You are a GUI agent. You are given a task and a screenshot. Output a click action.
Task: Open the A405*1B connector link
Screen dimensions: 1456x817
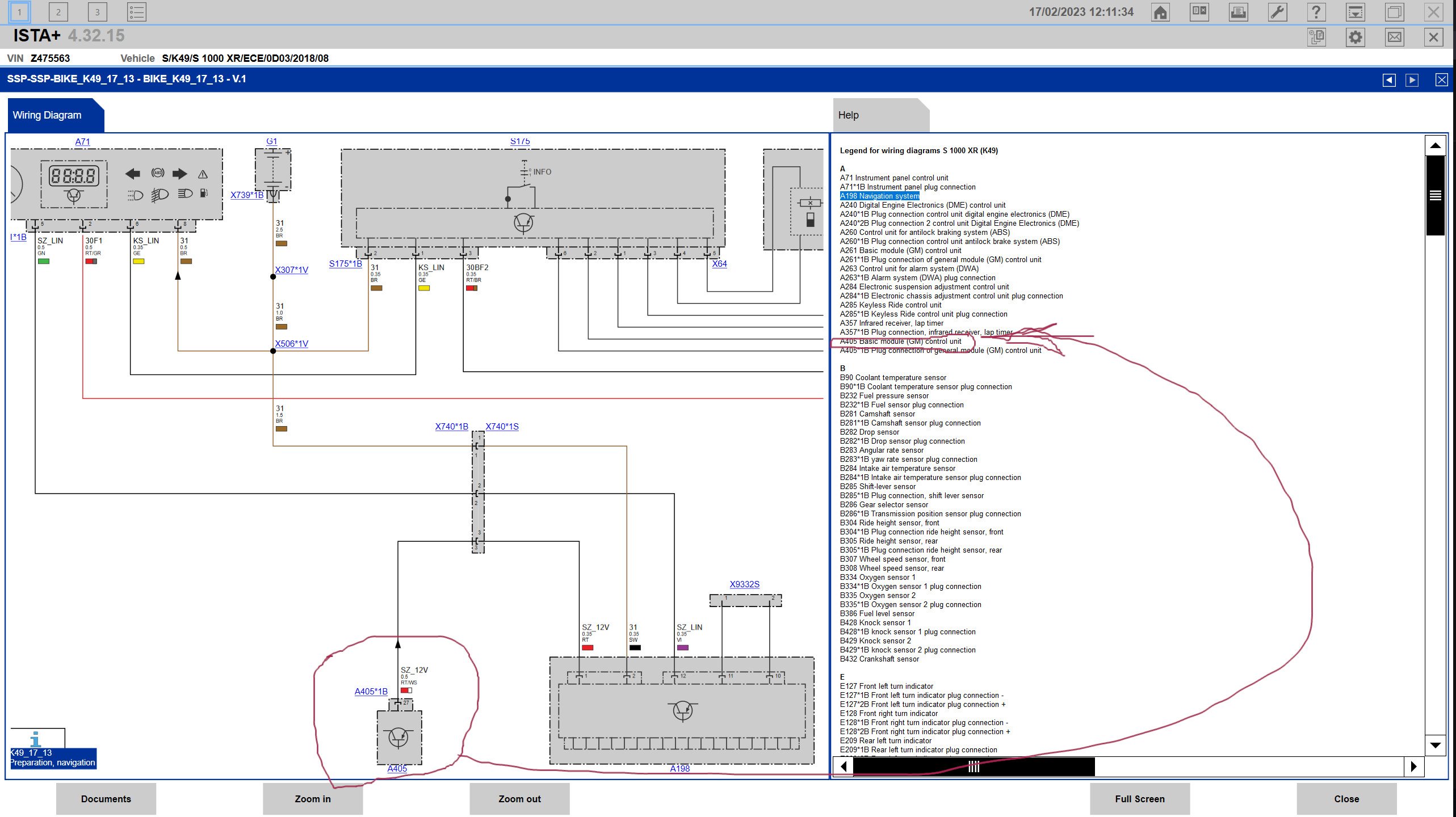point(371,691)
